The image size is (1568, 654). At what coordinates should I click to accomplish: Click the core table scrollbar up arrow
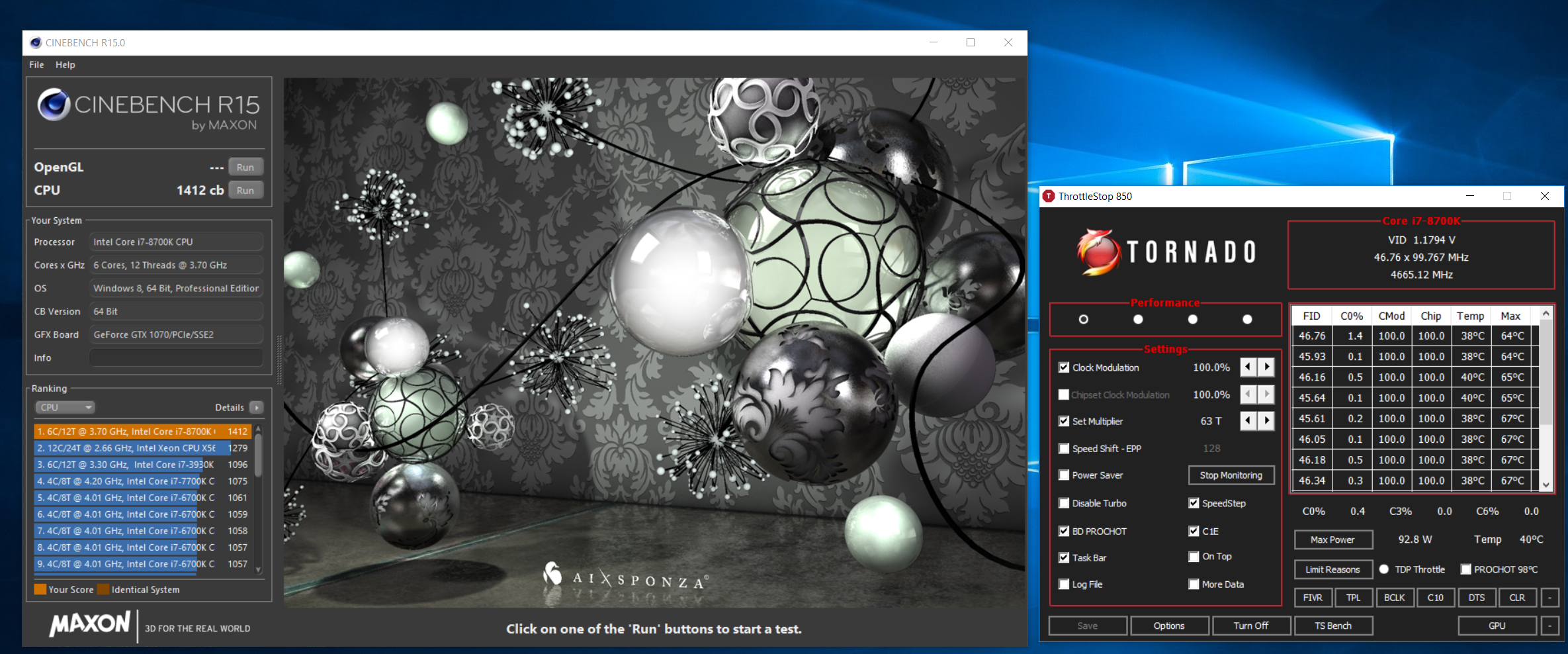pos(1546,313)
